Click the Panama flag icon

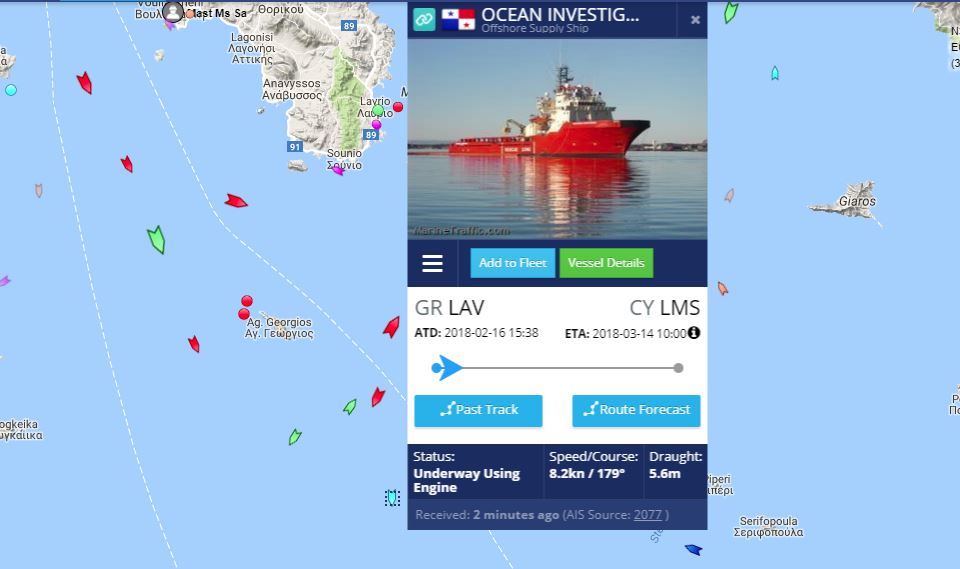458,19
